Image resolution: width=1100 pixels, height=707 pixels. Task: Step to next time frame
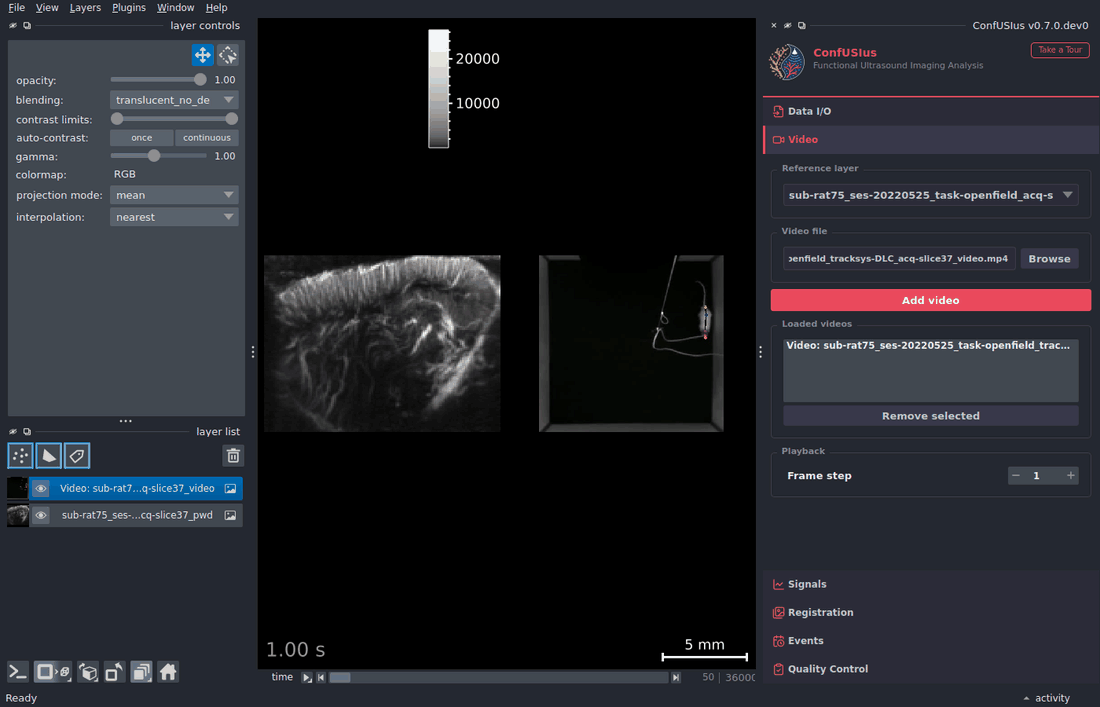click(676, 678)
